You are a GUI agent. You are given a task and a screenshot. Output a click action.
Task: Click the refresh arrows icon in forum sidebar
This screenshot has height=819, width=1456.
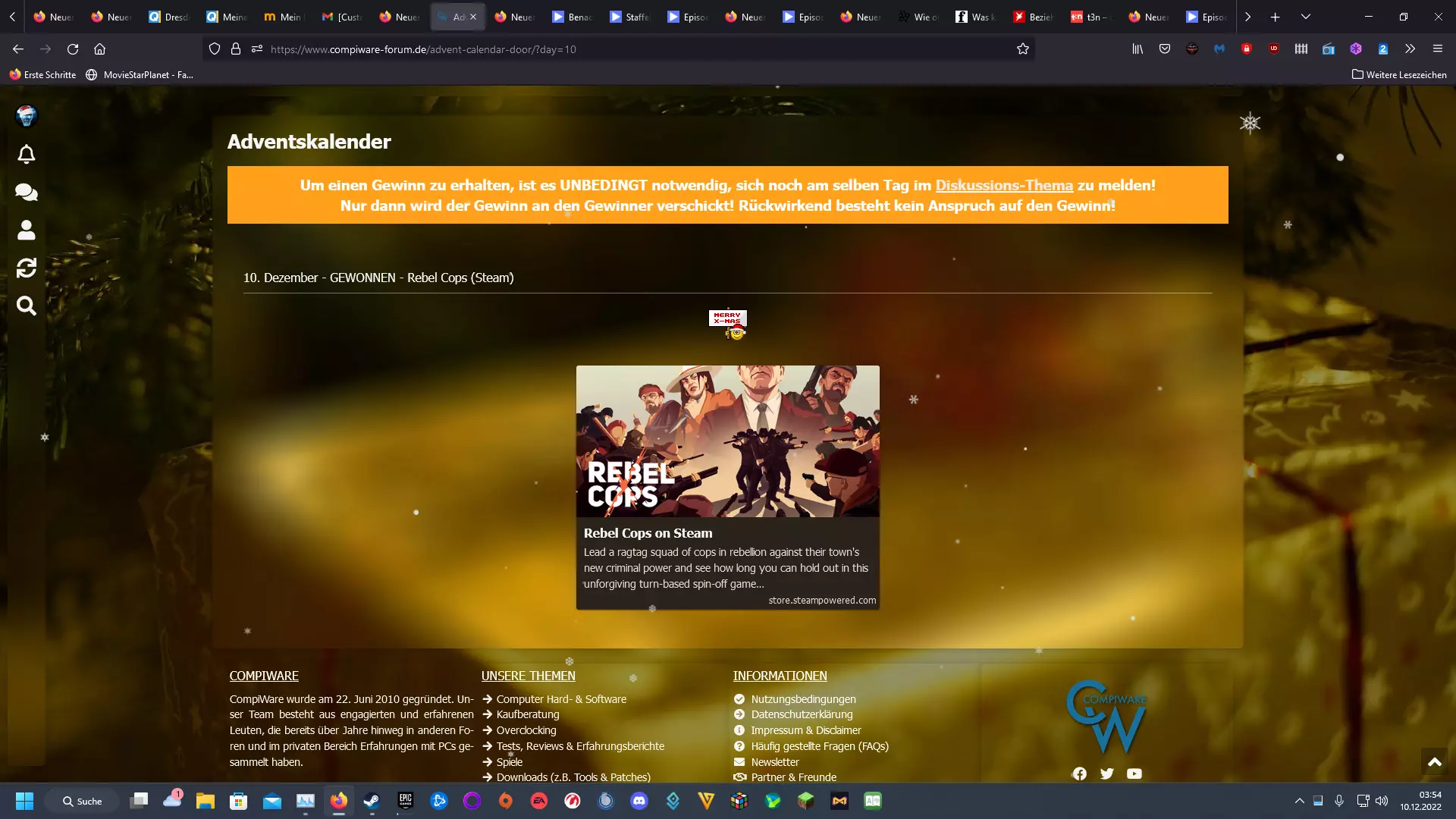[x=27, y=268]
